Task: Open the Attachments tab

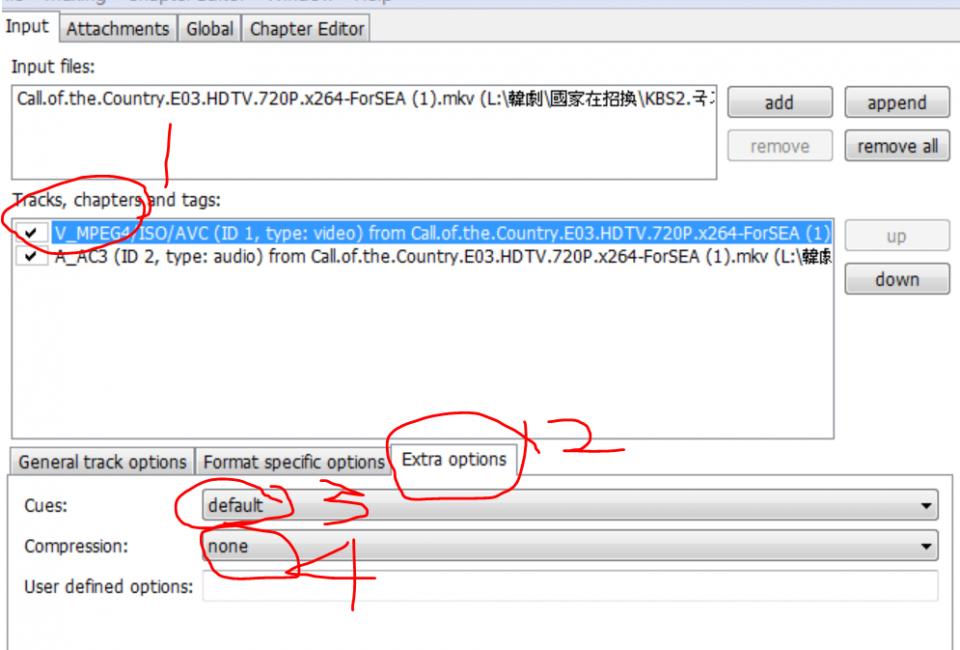Action: tap(118, 29)
